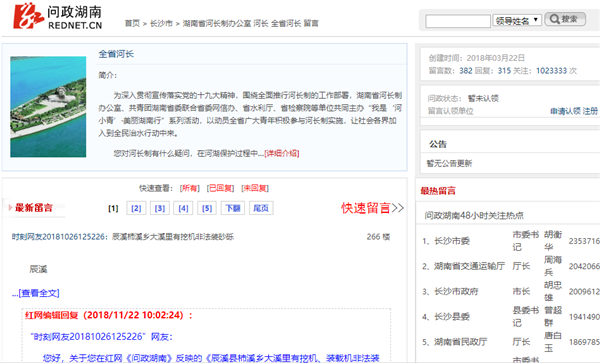Image resolution: width=600 pixels, height=363 pixels.
Task: Select the name 周海兵
Action: [553, 266]
